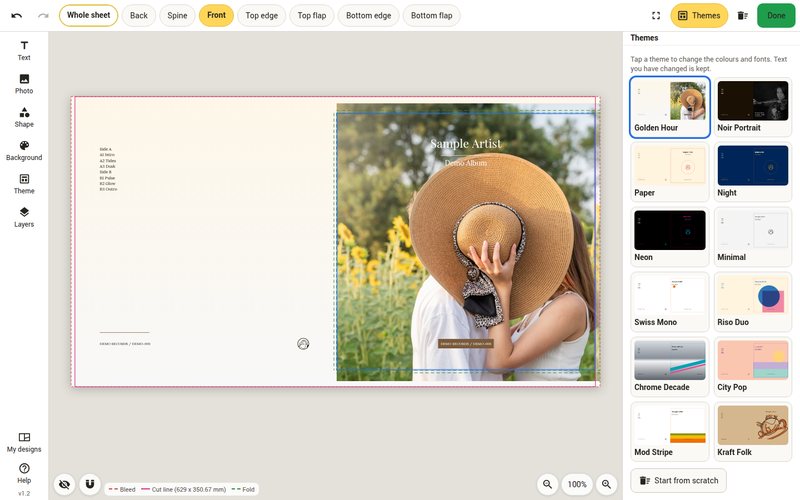
Task: Apply the Mod Stripe theme
Action: [x=669, y=432]
